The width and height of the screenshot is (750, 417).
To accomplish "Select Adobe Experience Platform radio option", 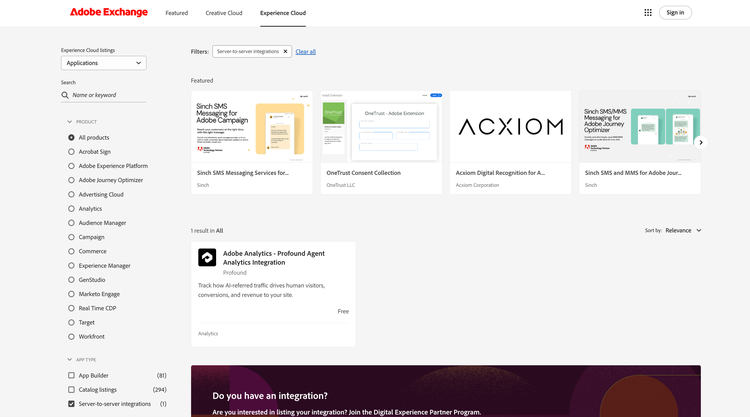I will (x=71, y=166).
